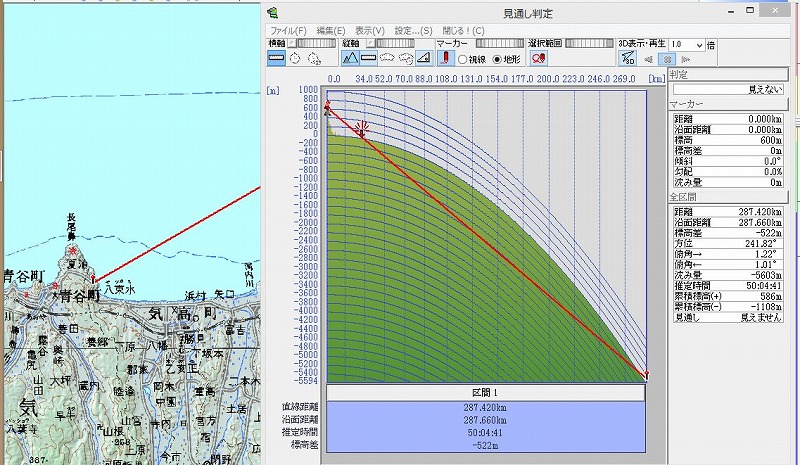Viewport: 800px width, 465px height.
Task: Click 累積標高(-) value -1108m
Action: 765,307
